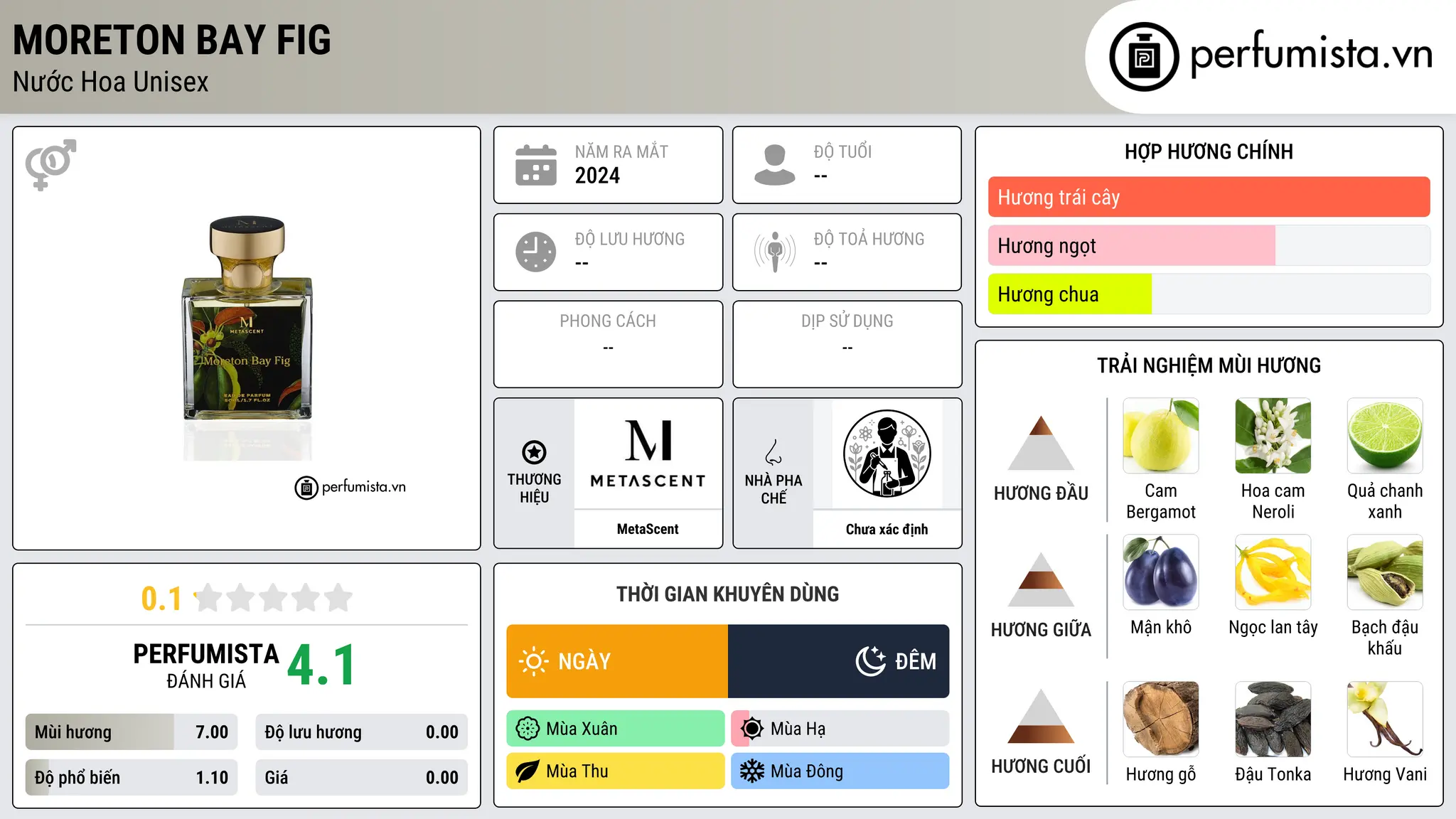Click the Thời gian khuyên dùng heading
Image resolution: width=1456 pixels, height=819 pixels.
coord(727,594)
